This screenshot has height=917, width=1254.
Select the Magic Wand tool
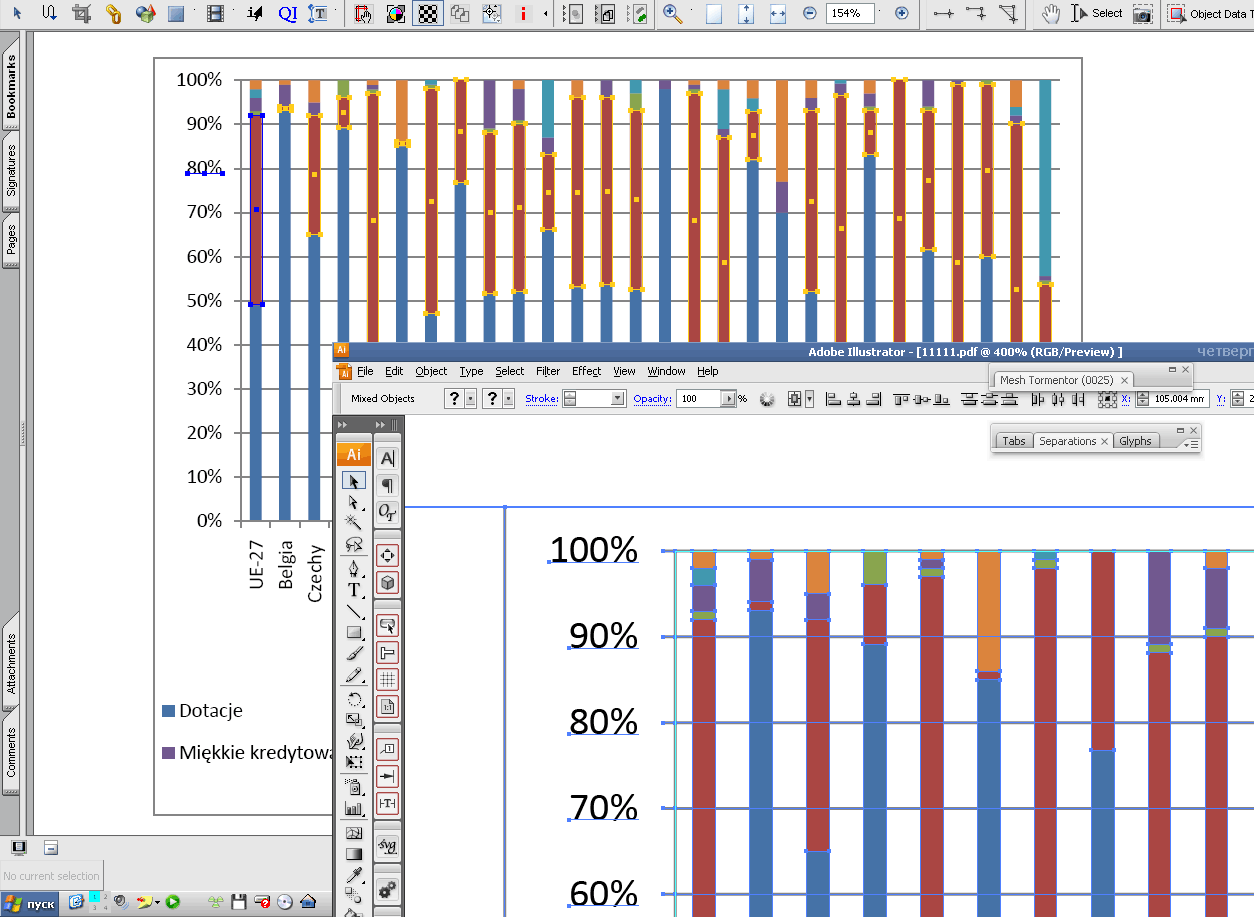pyautogui.click(x=353, y=522)
